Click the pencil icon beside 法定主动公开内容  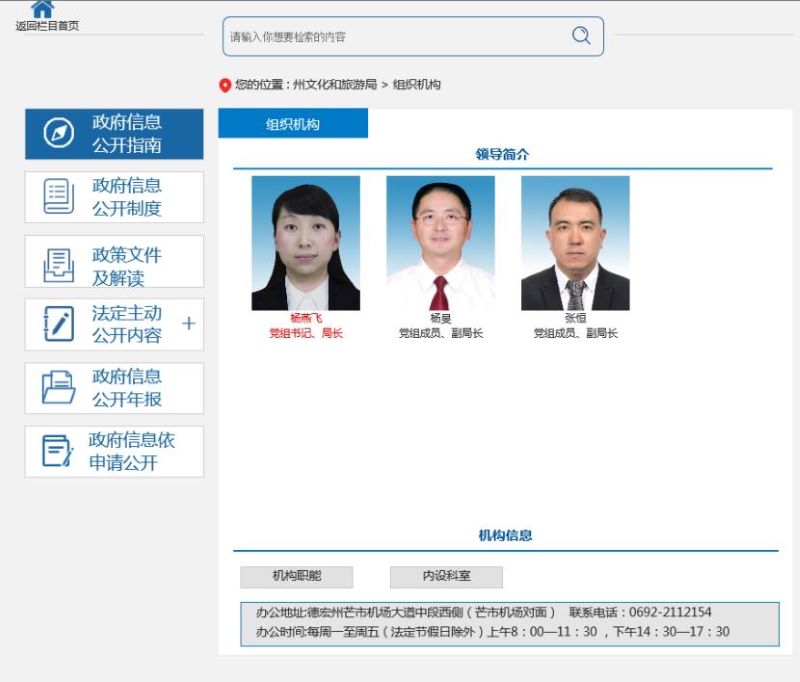click(58, 324)
